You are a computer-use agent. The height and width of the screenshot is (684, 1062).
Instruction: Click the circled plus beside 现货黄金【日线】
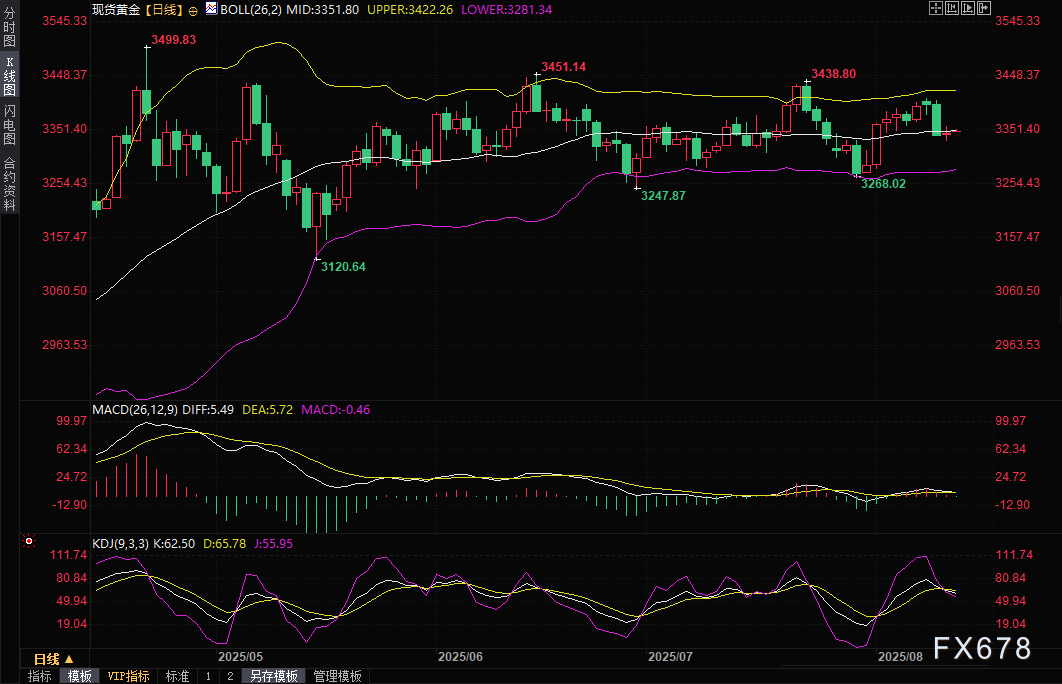coord(192,8)
